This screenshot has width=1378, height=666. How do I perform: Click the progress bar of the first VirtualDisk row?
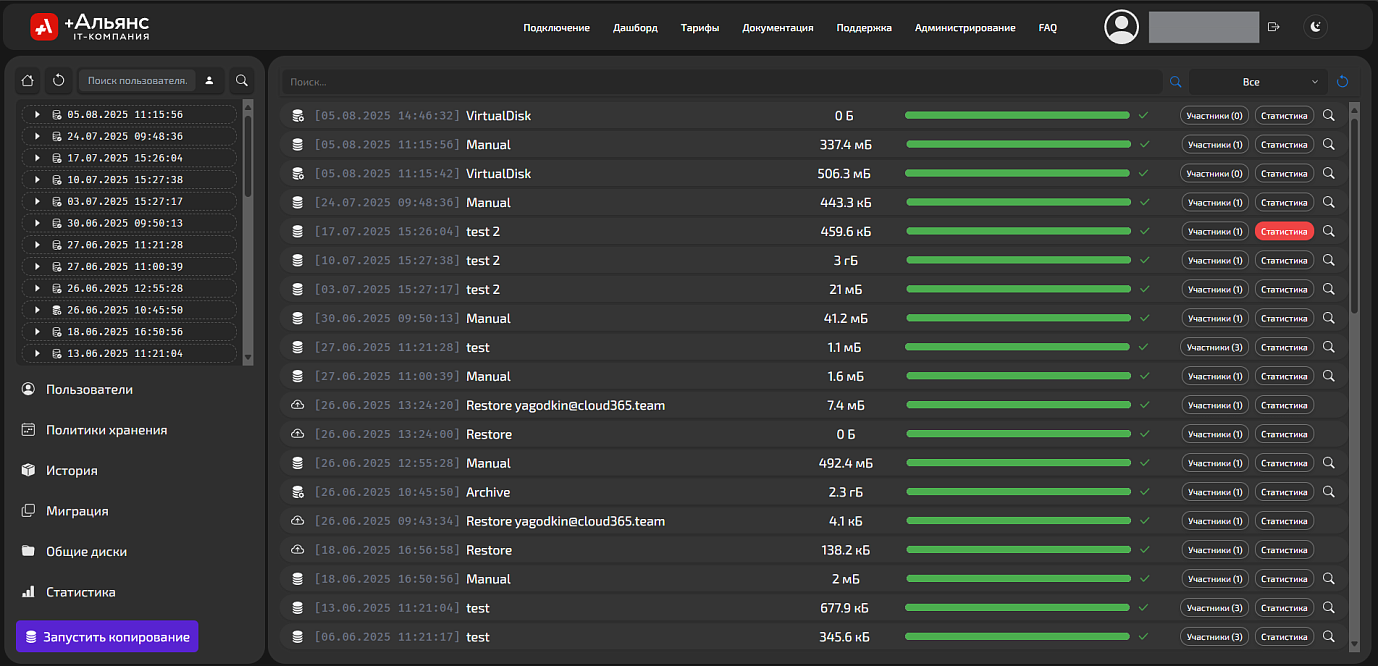click(1017, 116)
